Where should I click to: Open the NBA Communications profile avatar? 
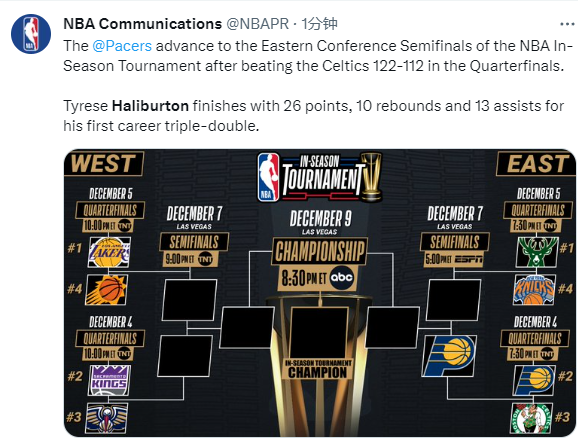point(31,34)
